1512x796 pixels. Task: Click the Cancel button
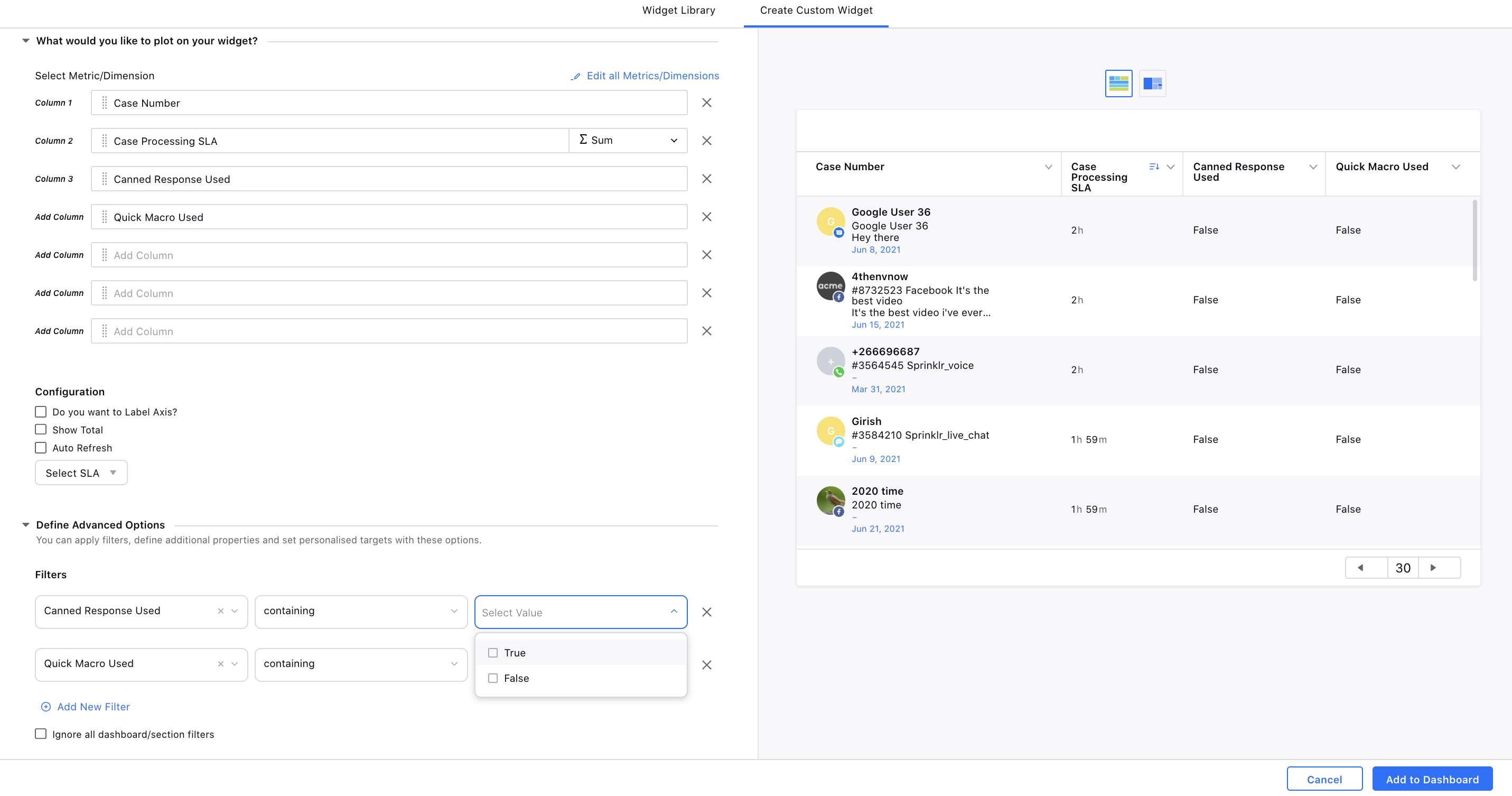[1324, 779]
